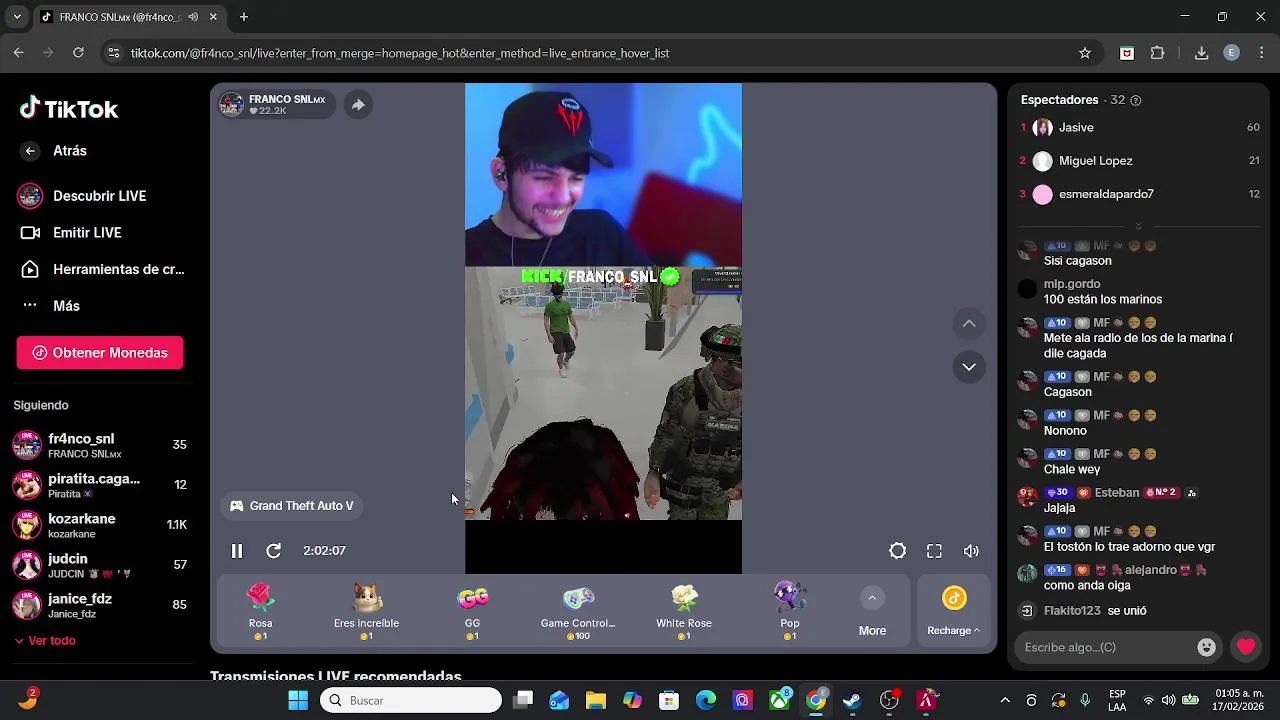Send the GG gift
This screenshot has height=720, width=1280.
(472, 611)
